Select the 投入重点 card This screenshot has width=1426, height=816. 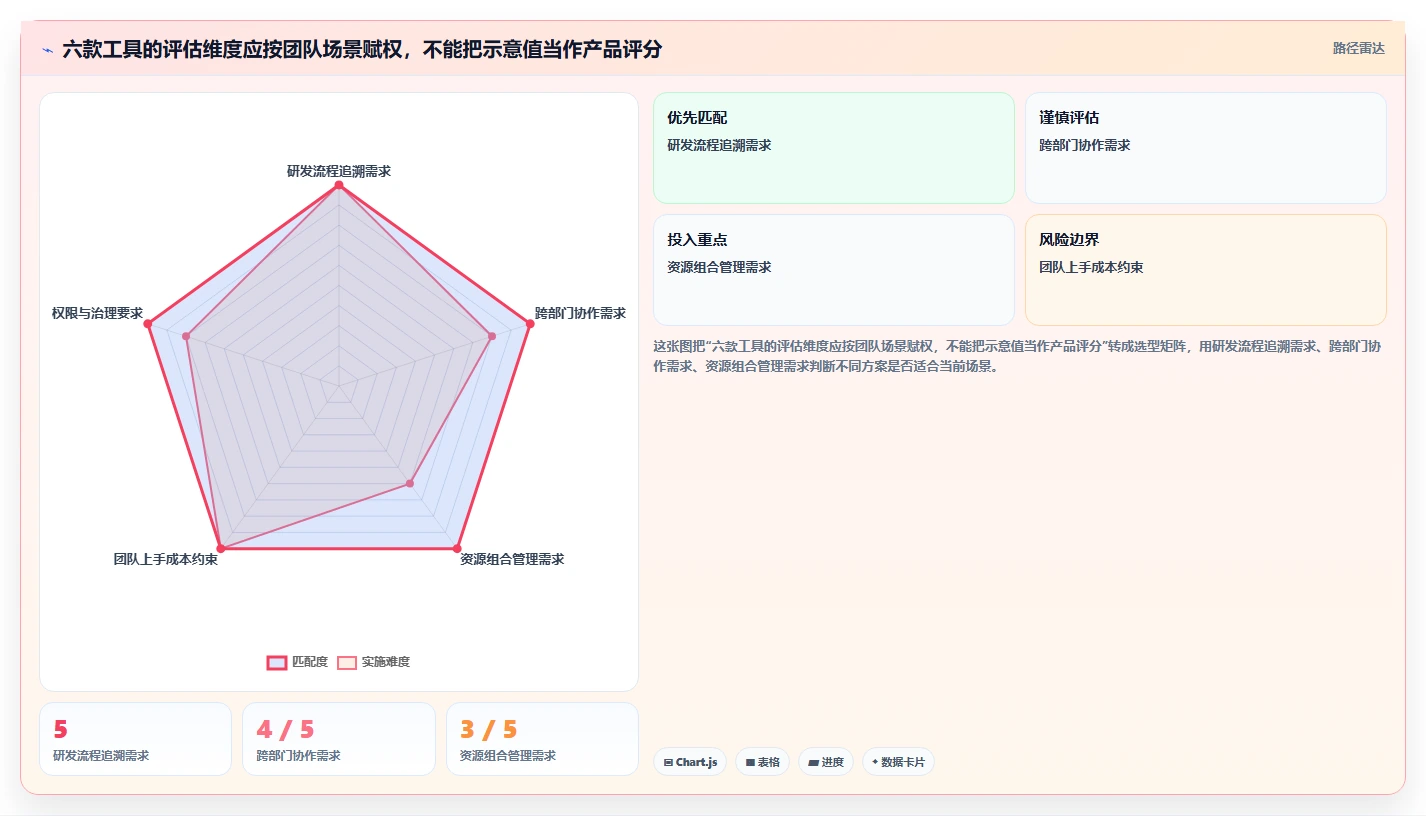834,270
